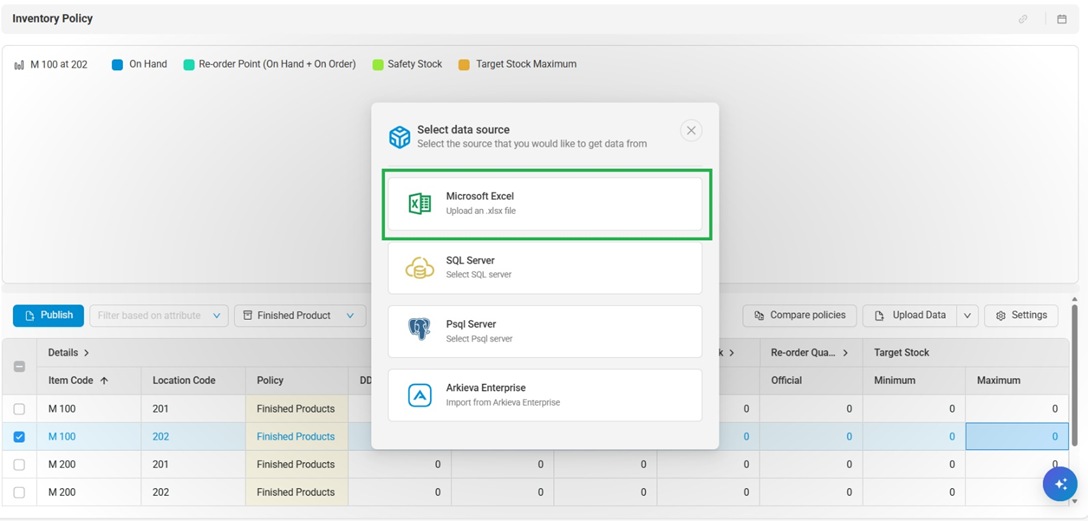Open the Filter based on attribute dropdown
Screen dimensions: 1088x521
[159, 316]
